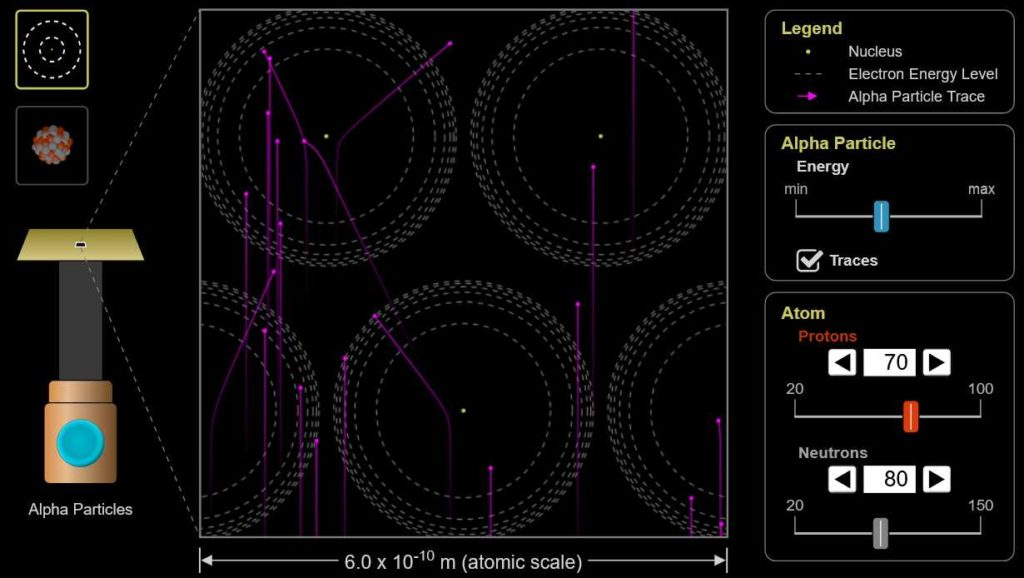Uncheck the Traces checkbox
The width and height of the screenshot is (1024, 578).
point(808,260)
